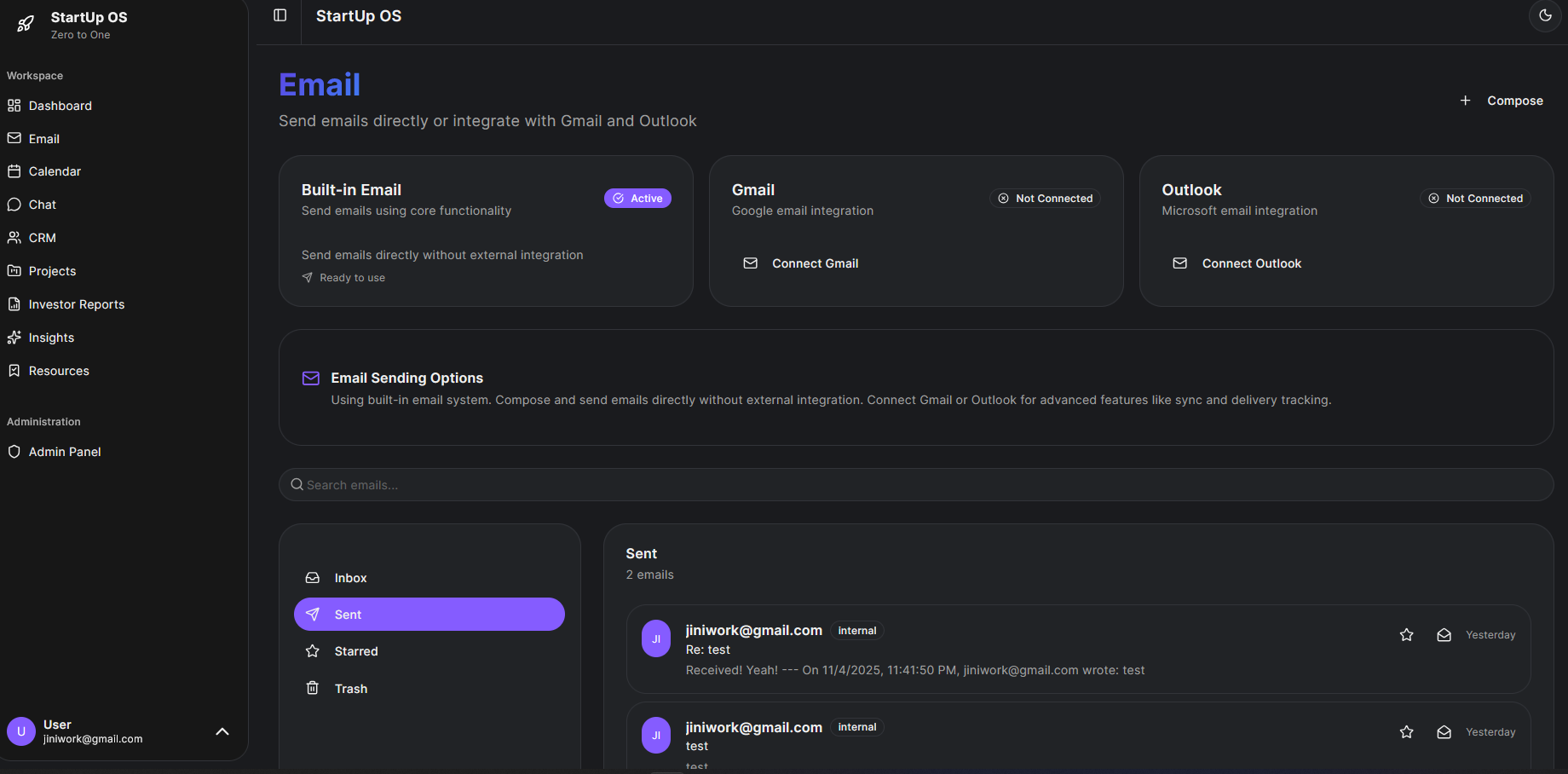Click the Admin Panel shield icon
This screenshot has height=774, width=1568.
(14, 451)
